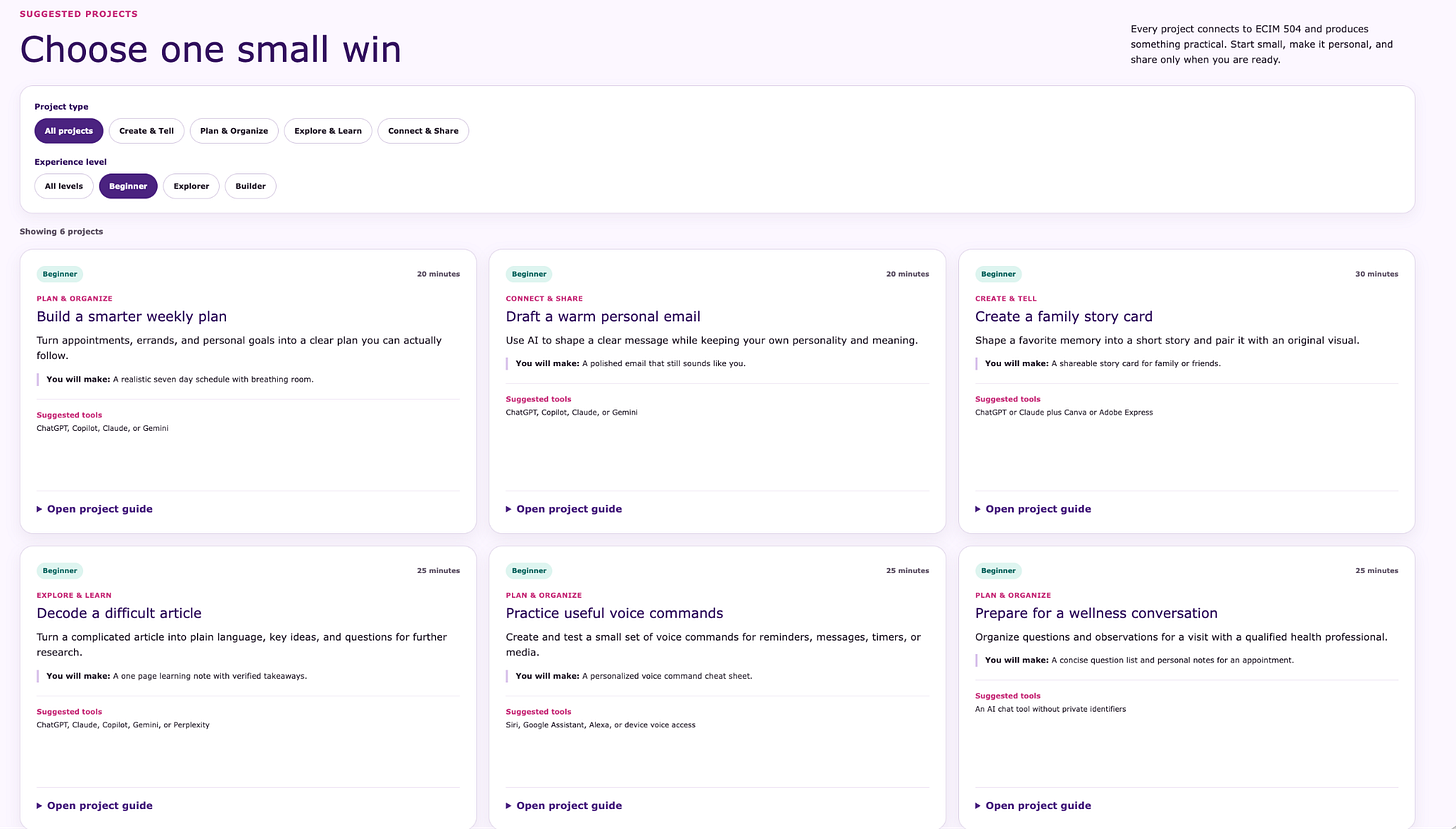Click 'A shareable story card for family' text
This screenshot has height=829, width=1456.
click(x=1136, y=363)
